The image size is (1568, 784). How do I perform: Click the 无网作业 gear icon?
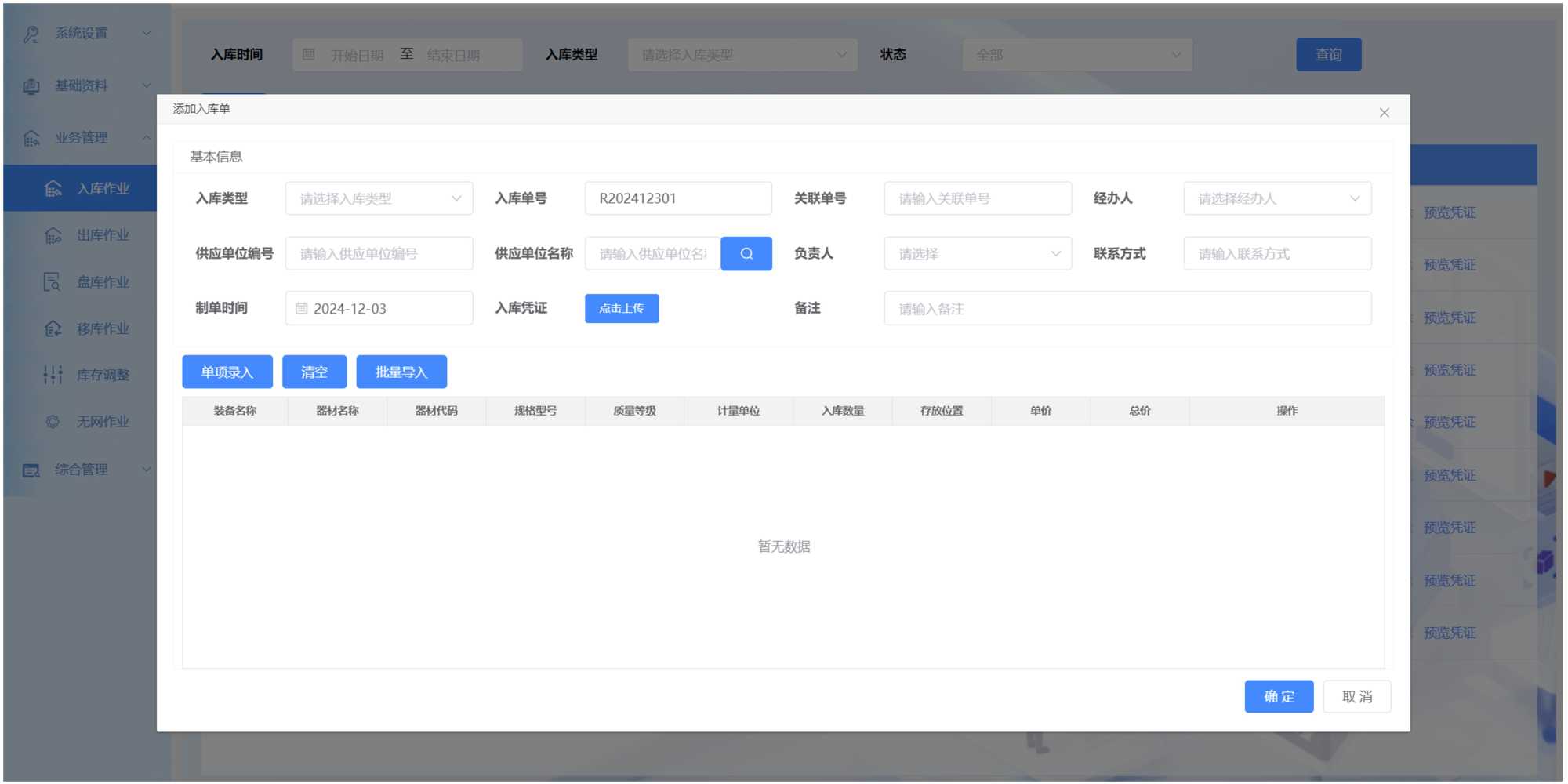[x=53, y=422]
